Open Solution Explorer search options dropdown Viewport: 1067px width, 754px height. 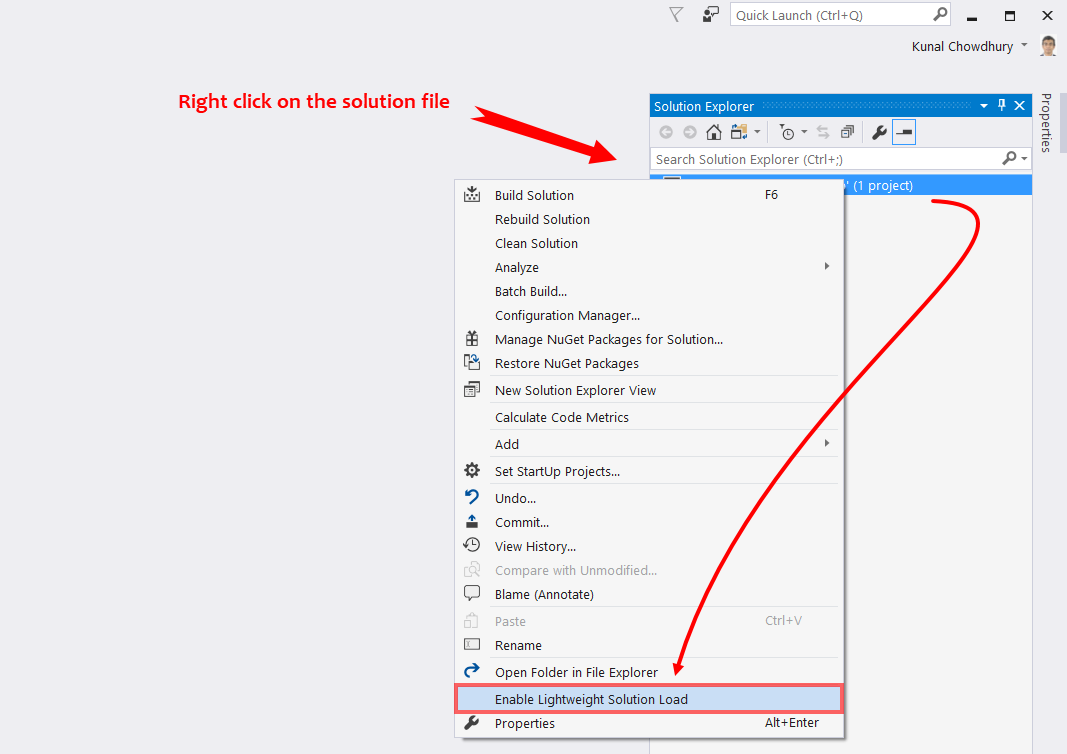coord(1024,159)
